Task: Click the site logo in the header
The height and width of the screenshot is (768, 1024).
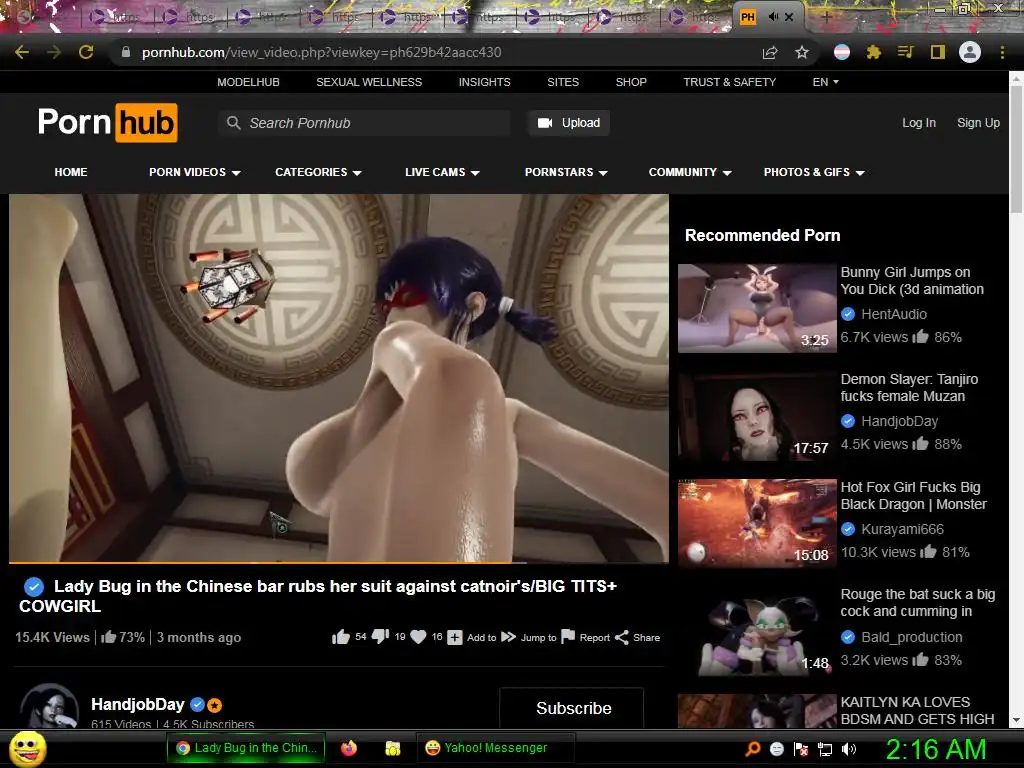Action: (108, 123)
